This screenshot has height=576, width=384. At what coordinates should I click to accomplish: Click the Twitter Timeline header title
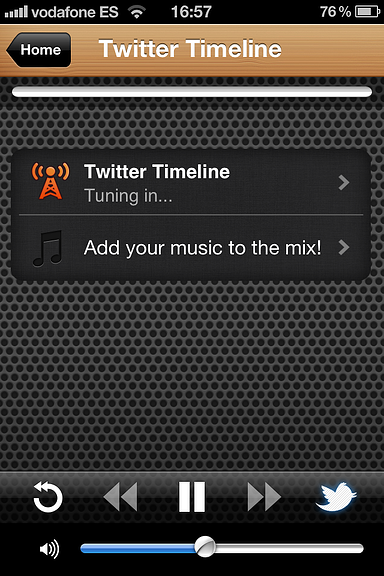(x=190, y=48)
